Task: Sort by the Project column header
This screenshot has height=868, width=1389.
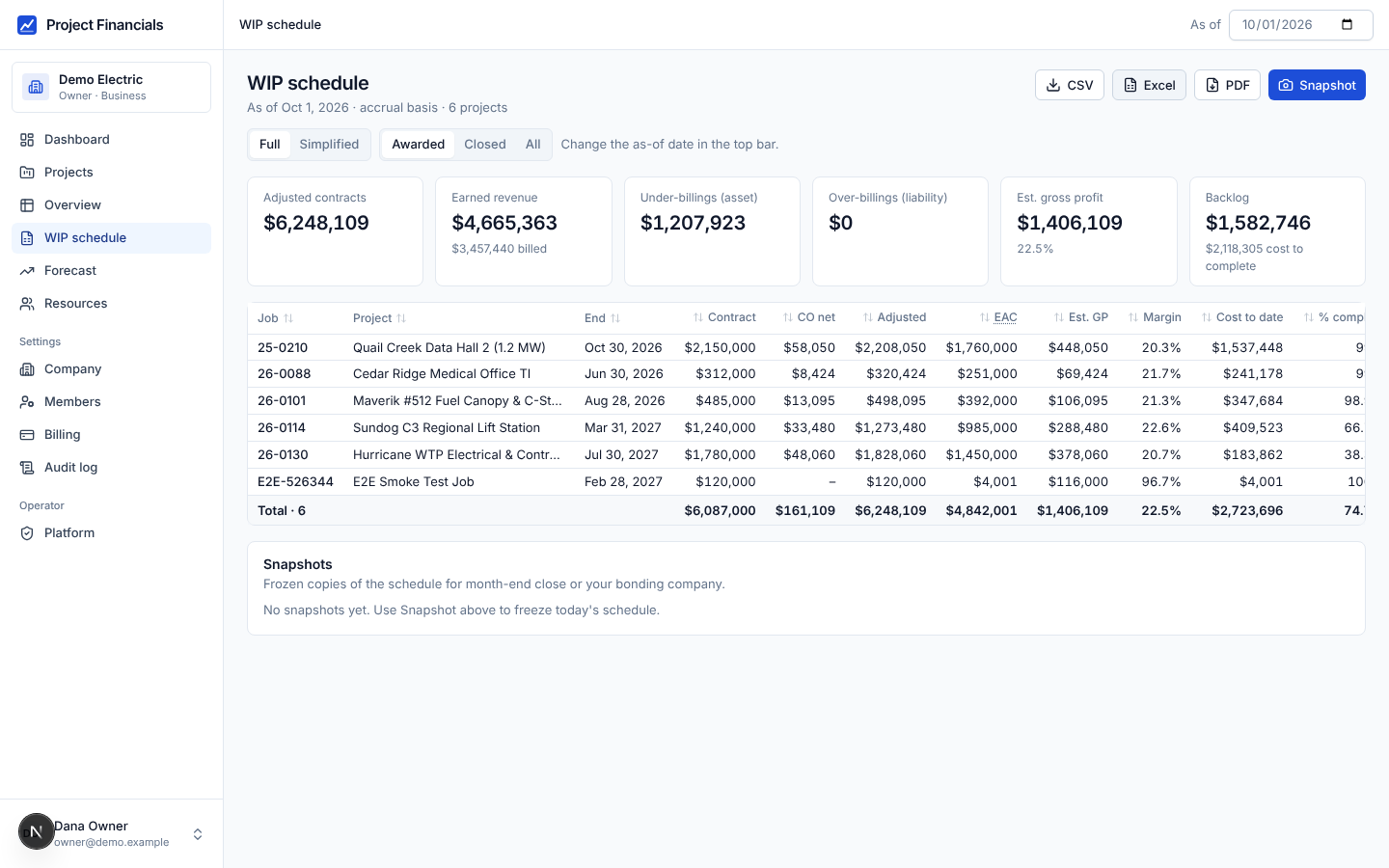Action: 379,318
